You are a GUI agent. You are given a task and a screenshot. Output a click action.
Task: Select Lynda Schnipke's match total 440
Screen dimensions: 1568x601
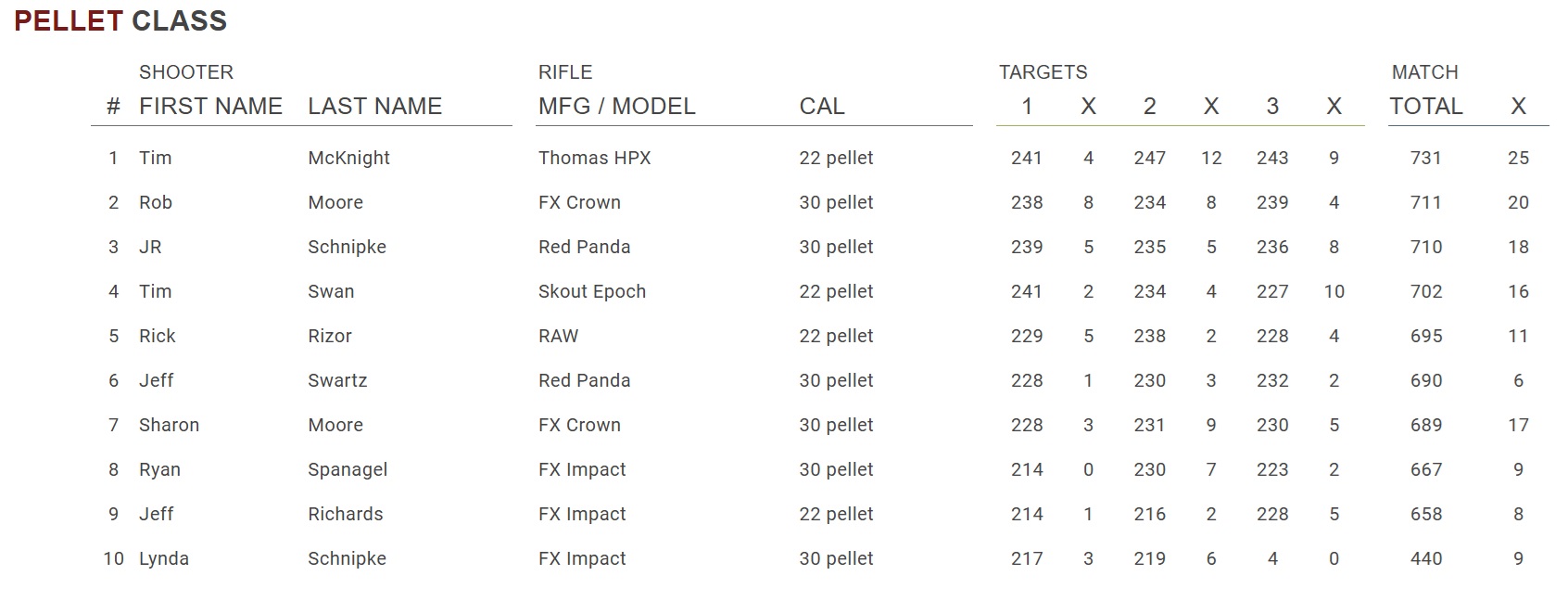[x=1425, y=558]
